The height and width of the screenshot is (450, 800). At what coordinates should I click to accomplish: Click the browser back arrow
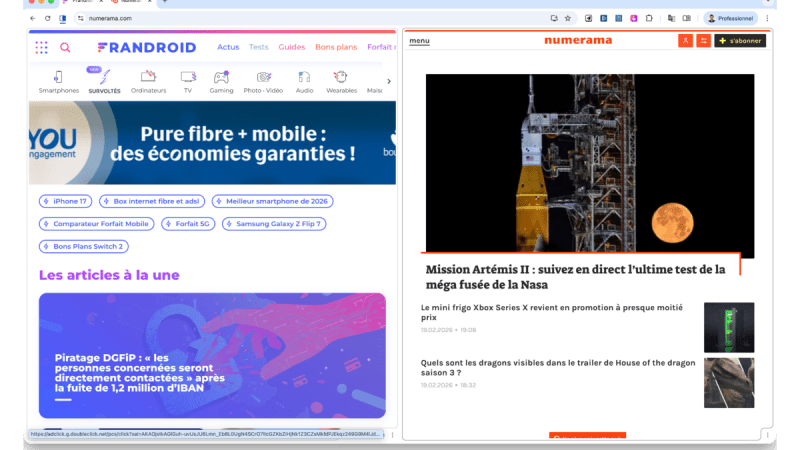(x=33, y=18)
